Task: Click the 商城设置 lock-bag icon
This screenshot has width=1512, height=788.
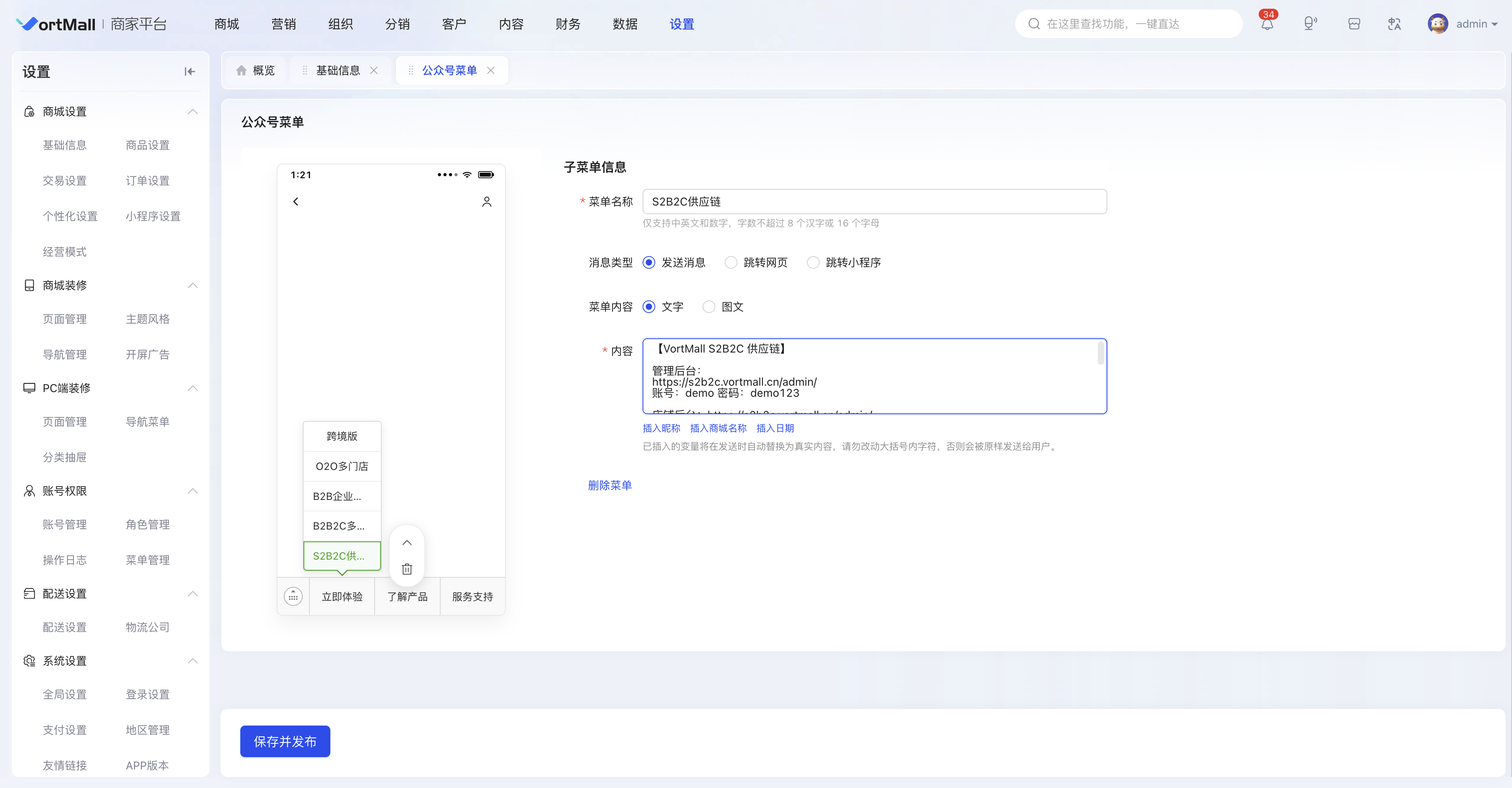Action: coord(29,111)
